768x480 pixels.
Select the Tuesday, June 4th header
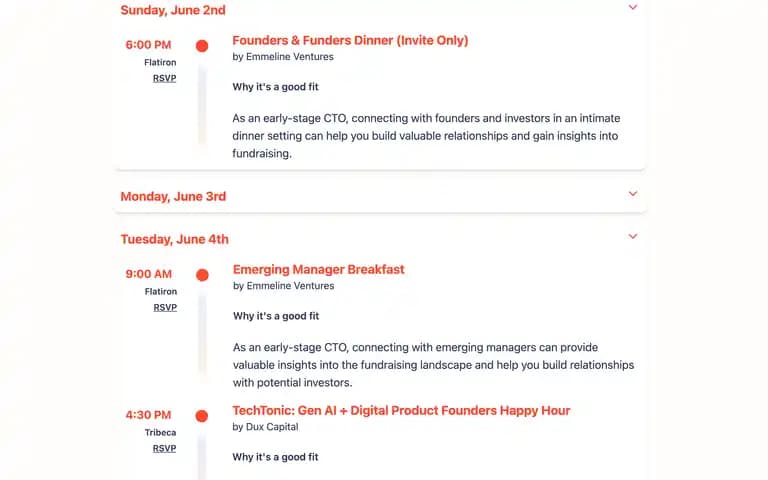175,240
